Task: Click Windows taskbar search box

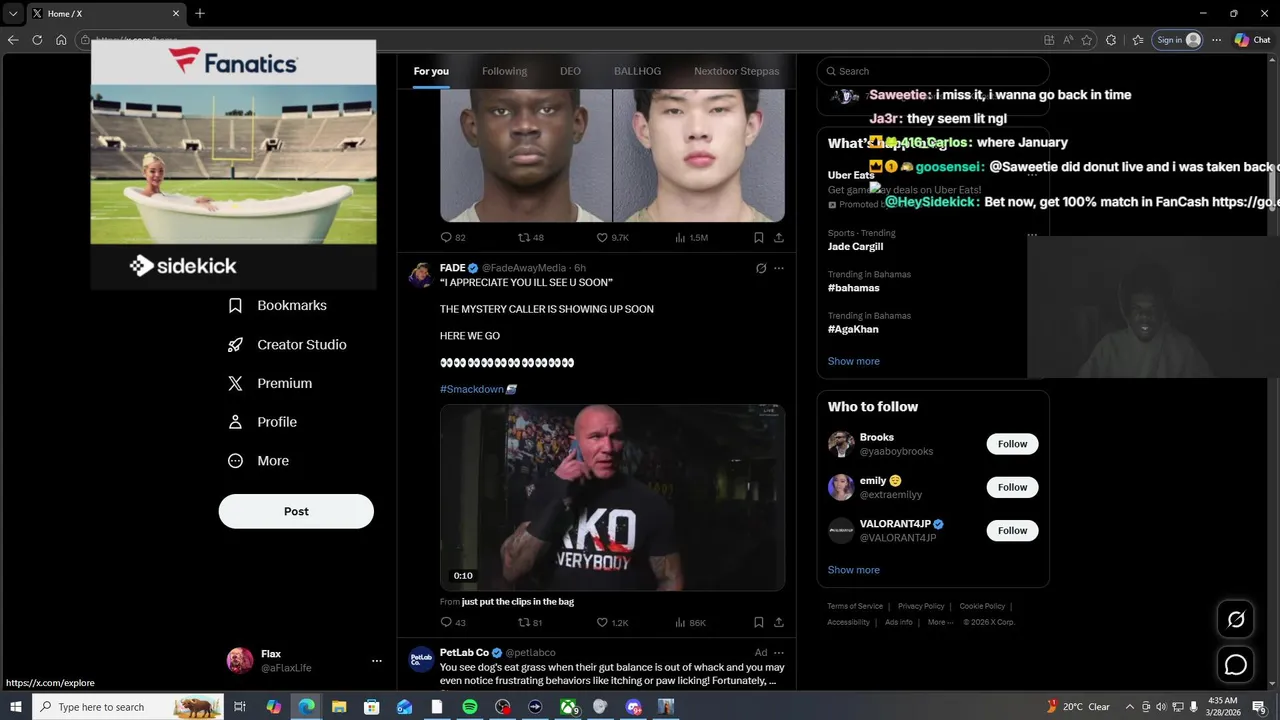Action: 130,707
